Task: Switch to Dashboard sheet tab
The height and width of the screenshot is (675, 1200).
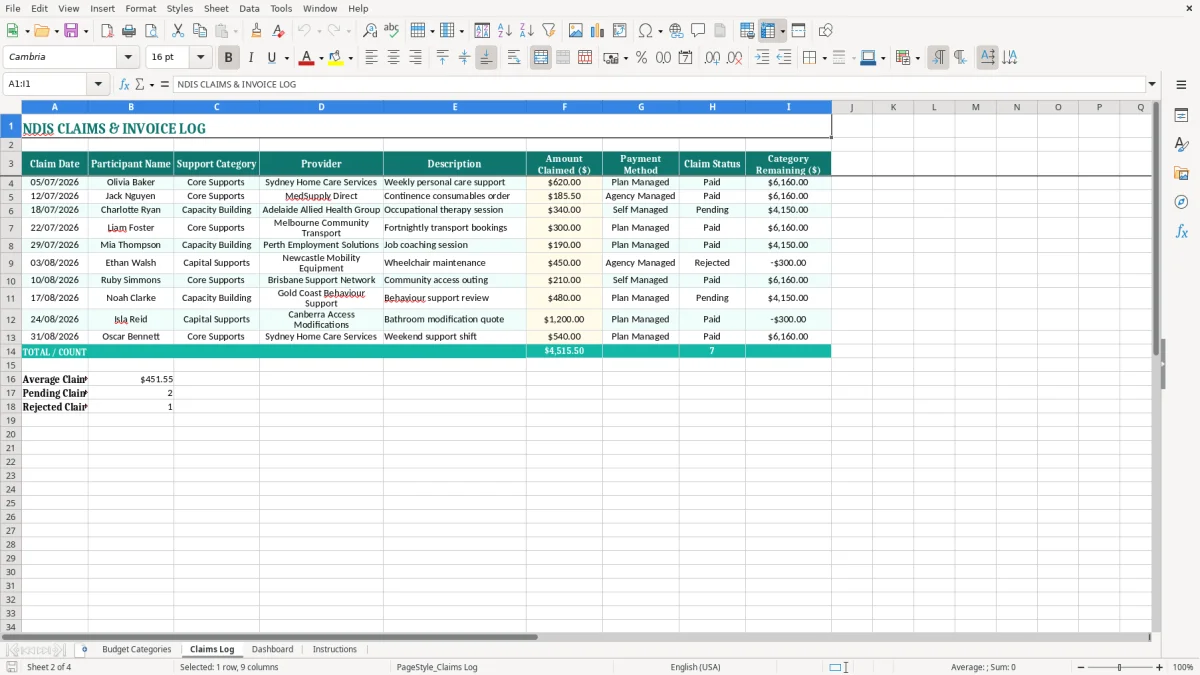Action: (x=272, y=649)
